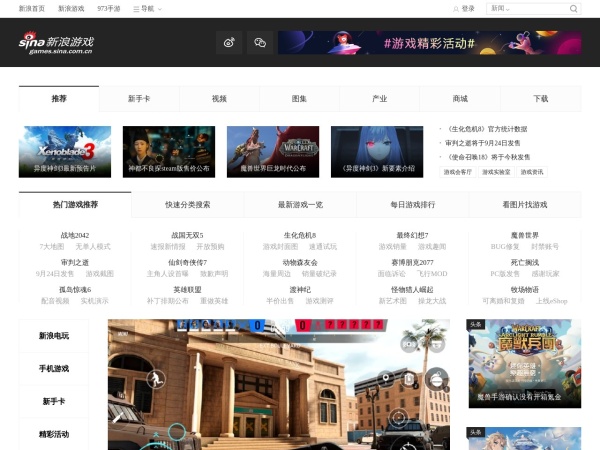Switch to the 新手卡 tab
Image resolution: width=600 pixels, height=450 pixels.
(139, 99)
